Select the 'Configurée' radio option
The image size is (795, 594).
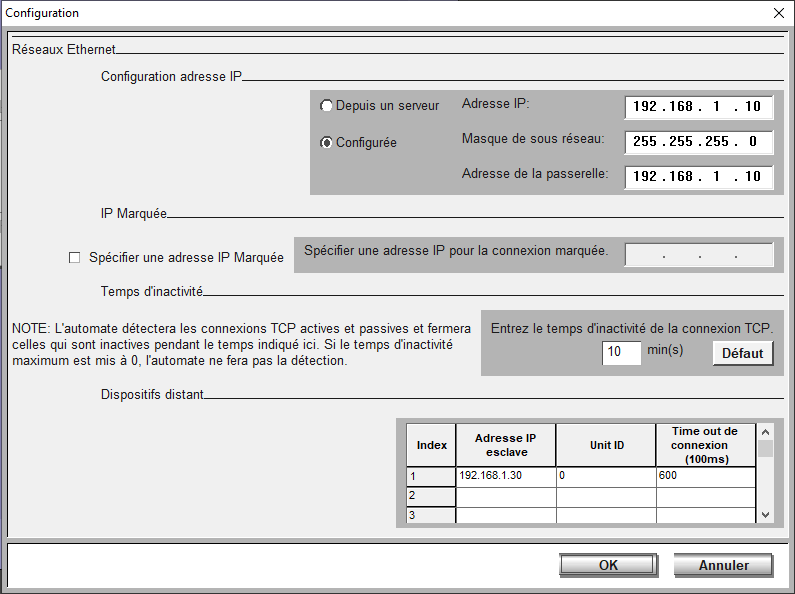tap(327, 143)
